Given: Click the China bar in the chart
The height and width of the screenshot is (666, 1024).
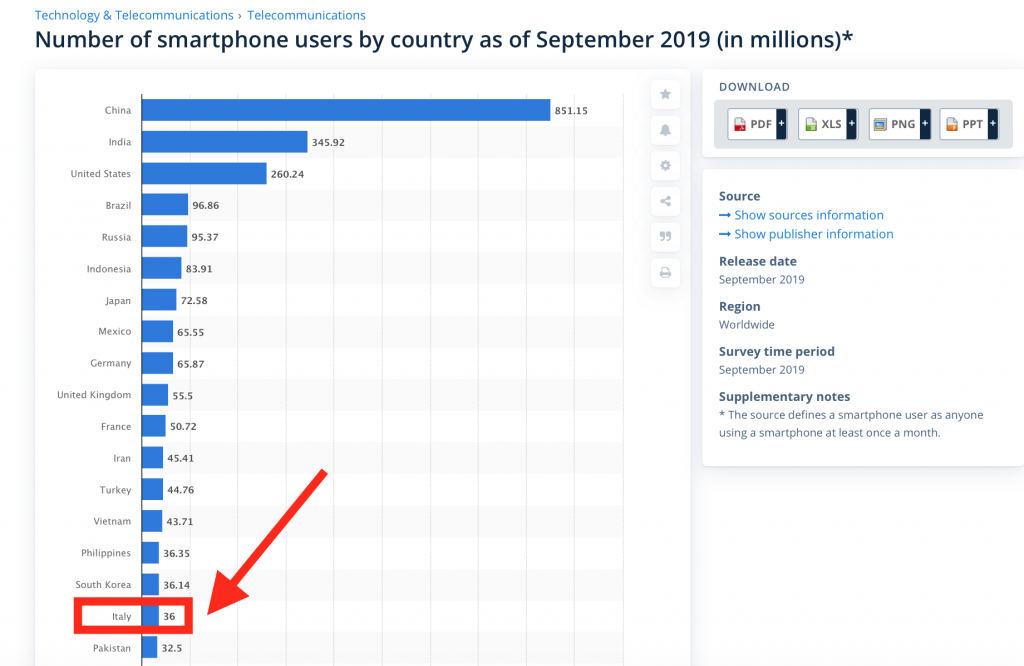Looking at the screenshot, I should coord(345,110).
